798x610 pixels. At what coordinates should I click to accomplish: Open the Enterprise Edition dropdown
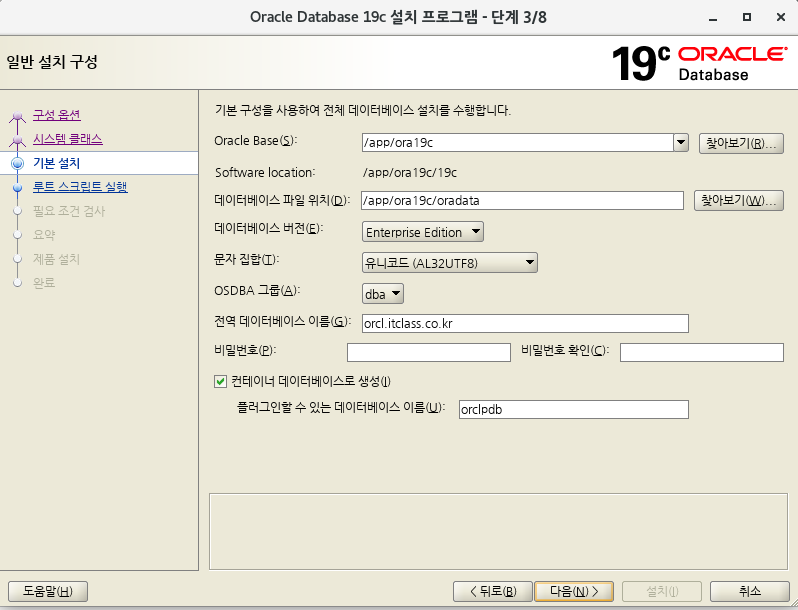click(423, 232)
